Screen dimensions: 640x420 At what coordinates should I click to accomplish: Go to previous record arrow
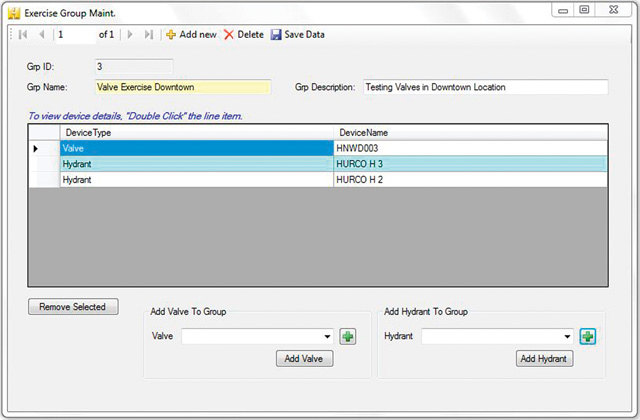point(41,35)
